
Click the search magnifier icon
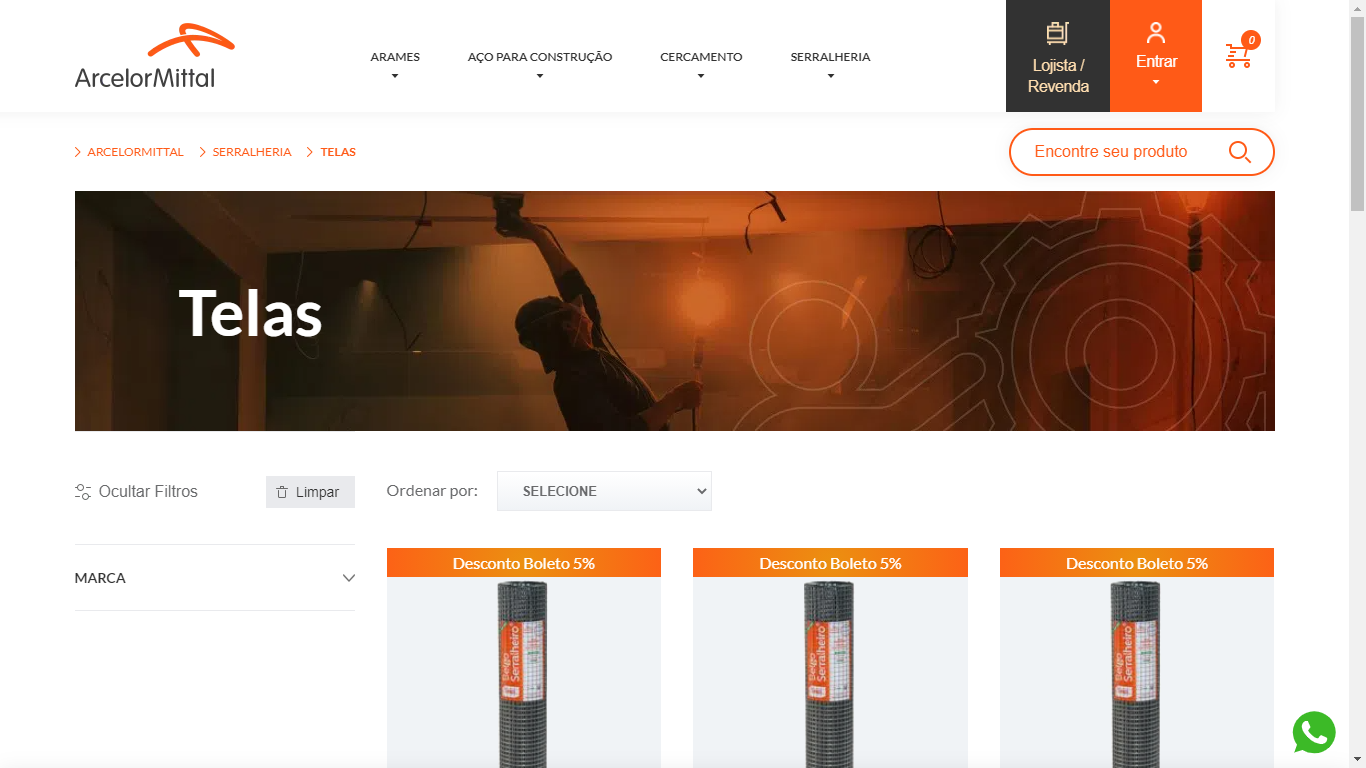click(1240, 152)
